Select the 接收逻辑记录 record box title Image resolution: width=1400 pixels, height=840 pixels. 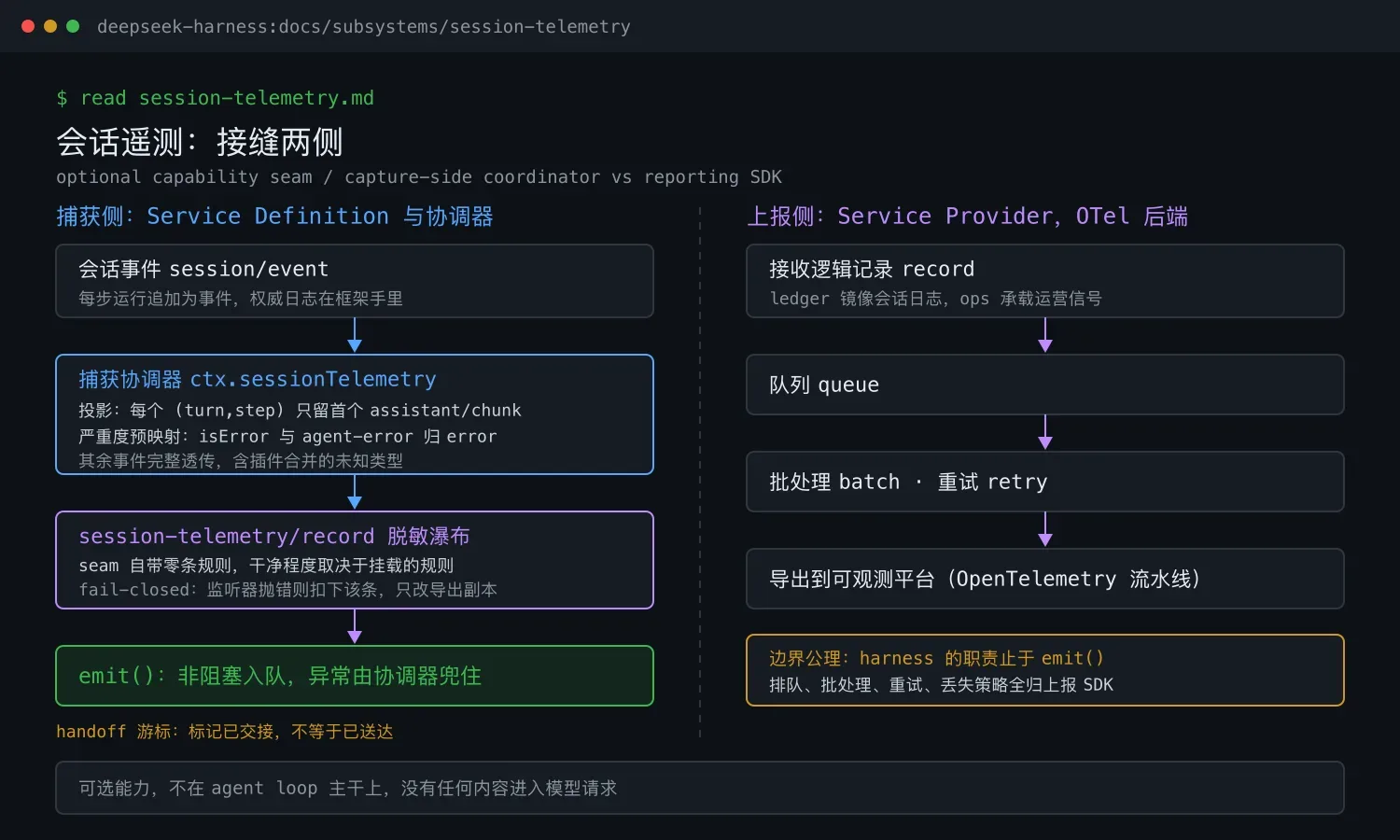point(872,269)
